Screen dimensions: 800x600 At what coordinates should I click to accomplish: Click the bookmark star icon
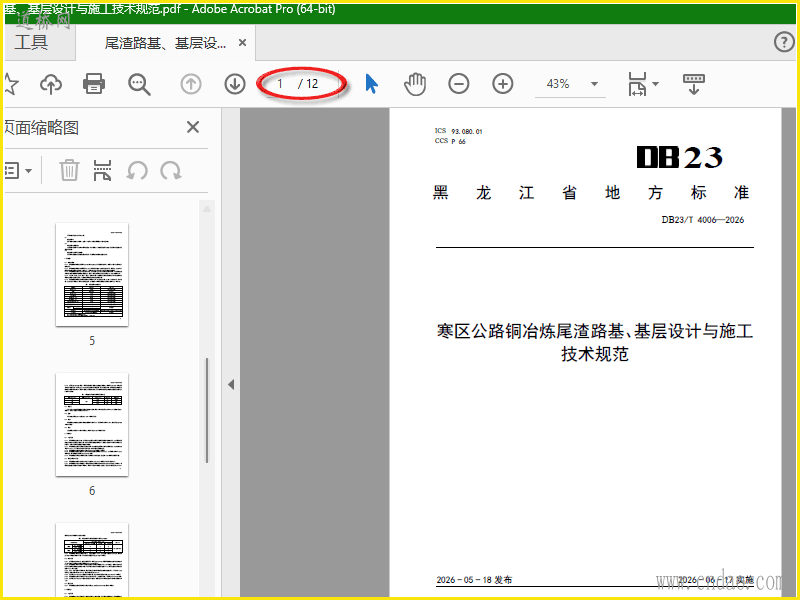[10, 84]
